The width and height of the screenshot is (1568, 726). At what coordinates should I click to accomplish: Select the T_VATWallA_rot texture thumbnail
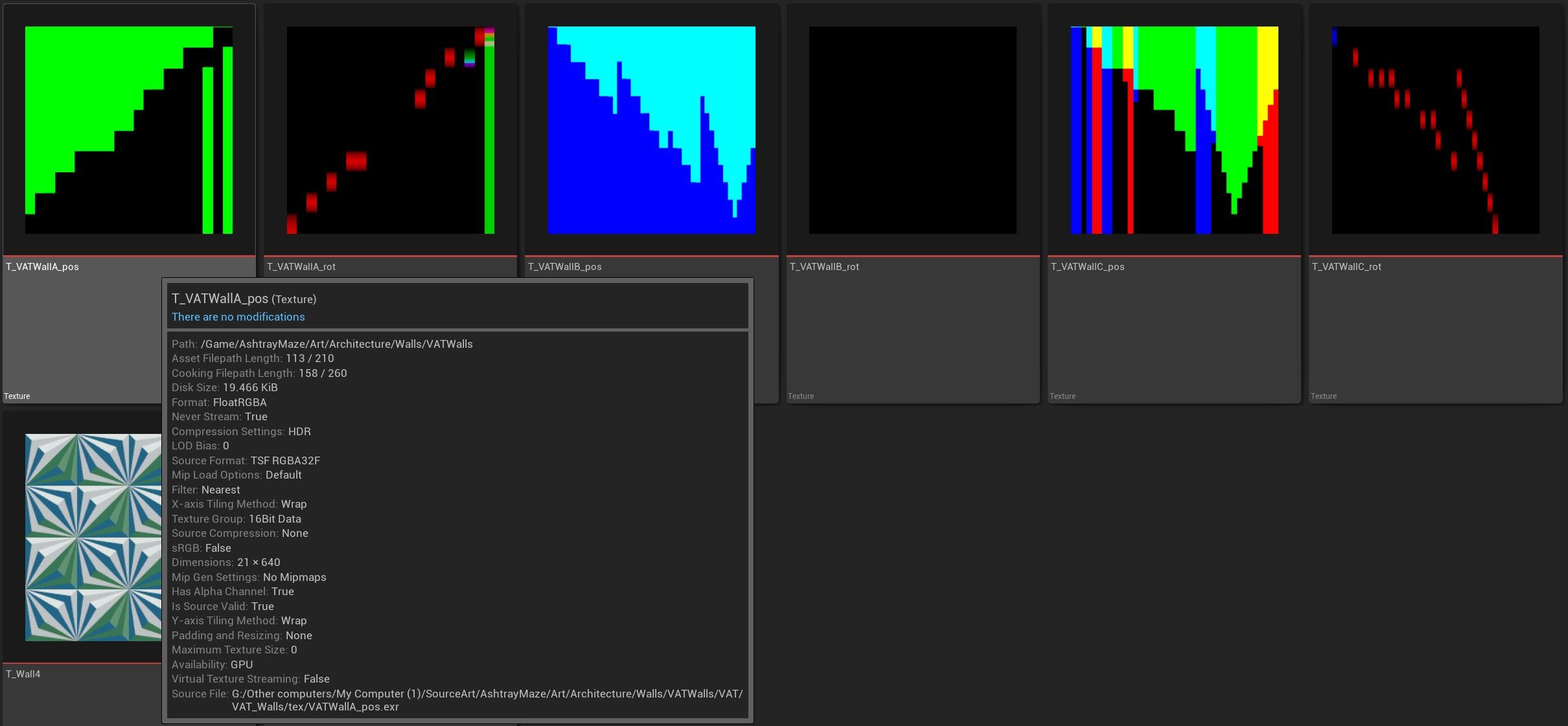coord(391,130)
